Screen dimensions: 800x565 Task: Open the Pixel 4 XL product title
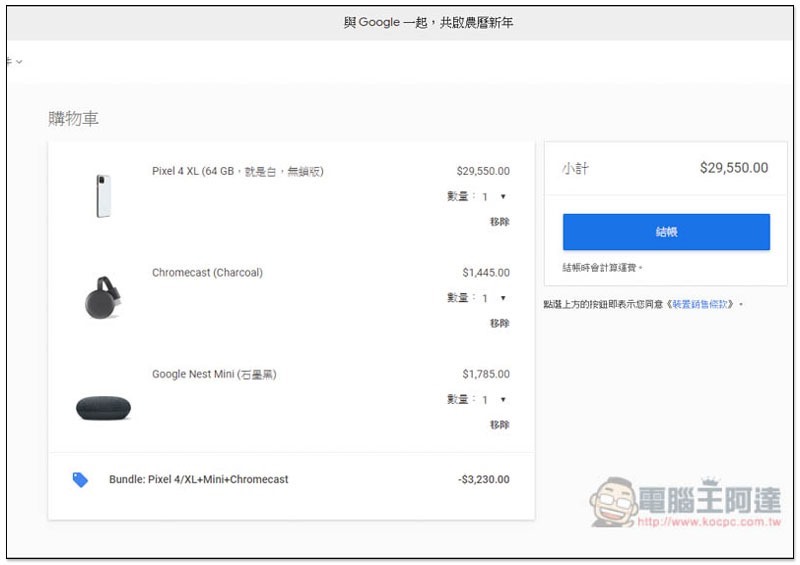pyautogui.click(x=237, y=171)
